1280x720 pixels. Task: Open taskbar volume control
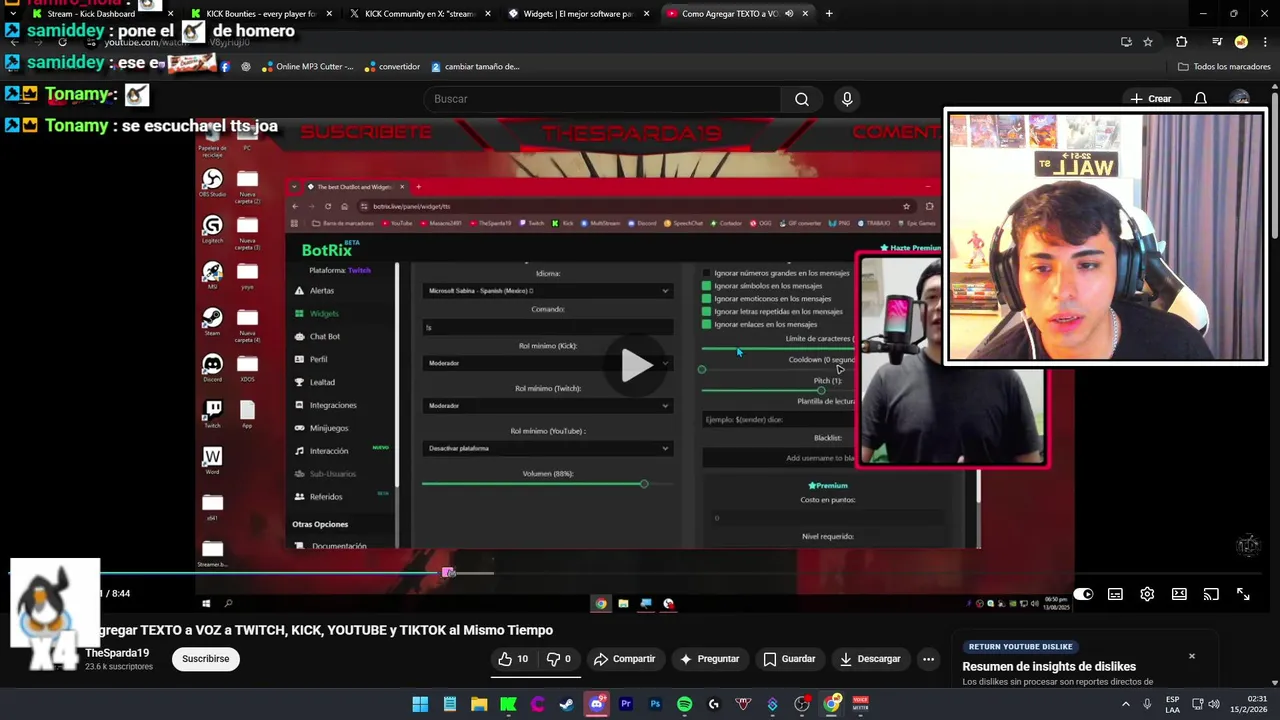click(x=1213, y=704)
